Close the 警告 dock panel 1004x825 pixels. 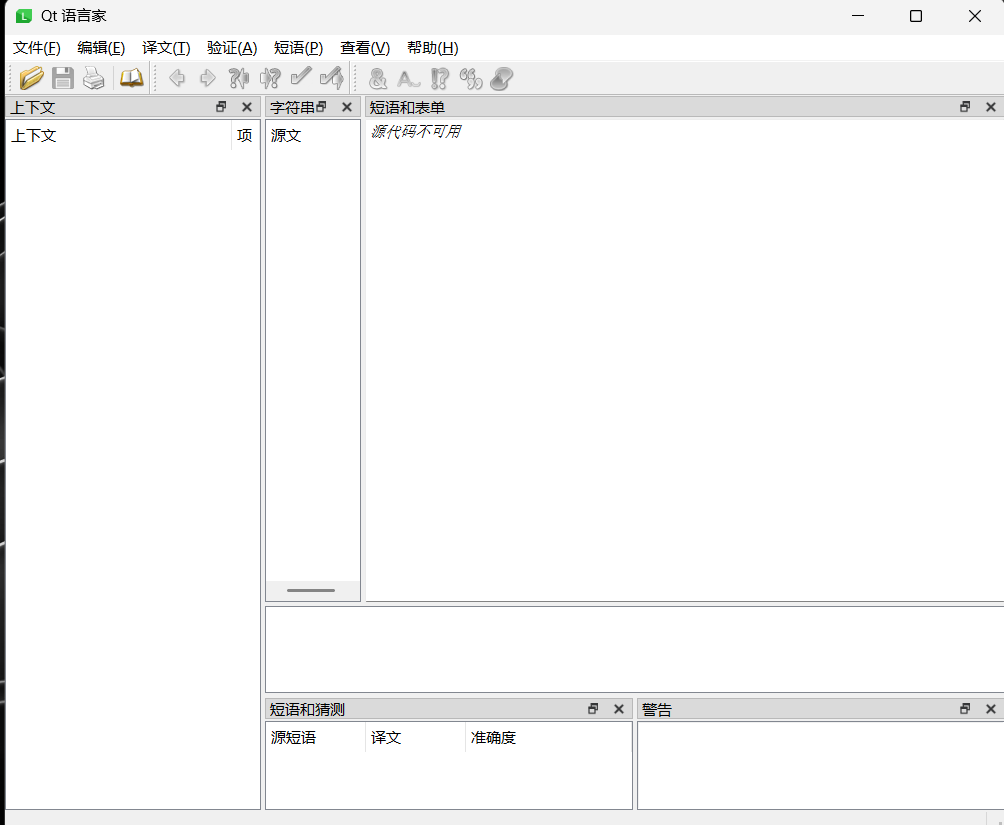tap(991, 708)
